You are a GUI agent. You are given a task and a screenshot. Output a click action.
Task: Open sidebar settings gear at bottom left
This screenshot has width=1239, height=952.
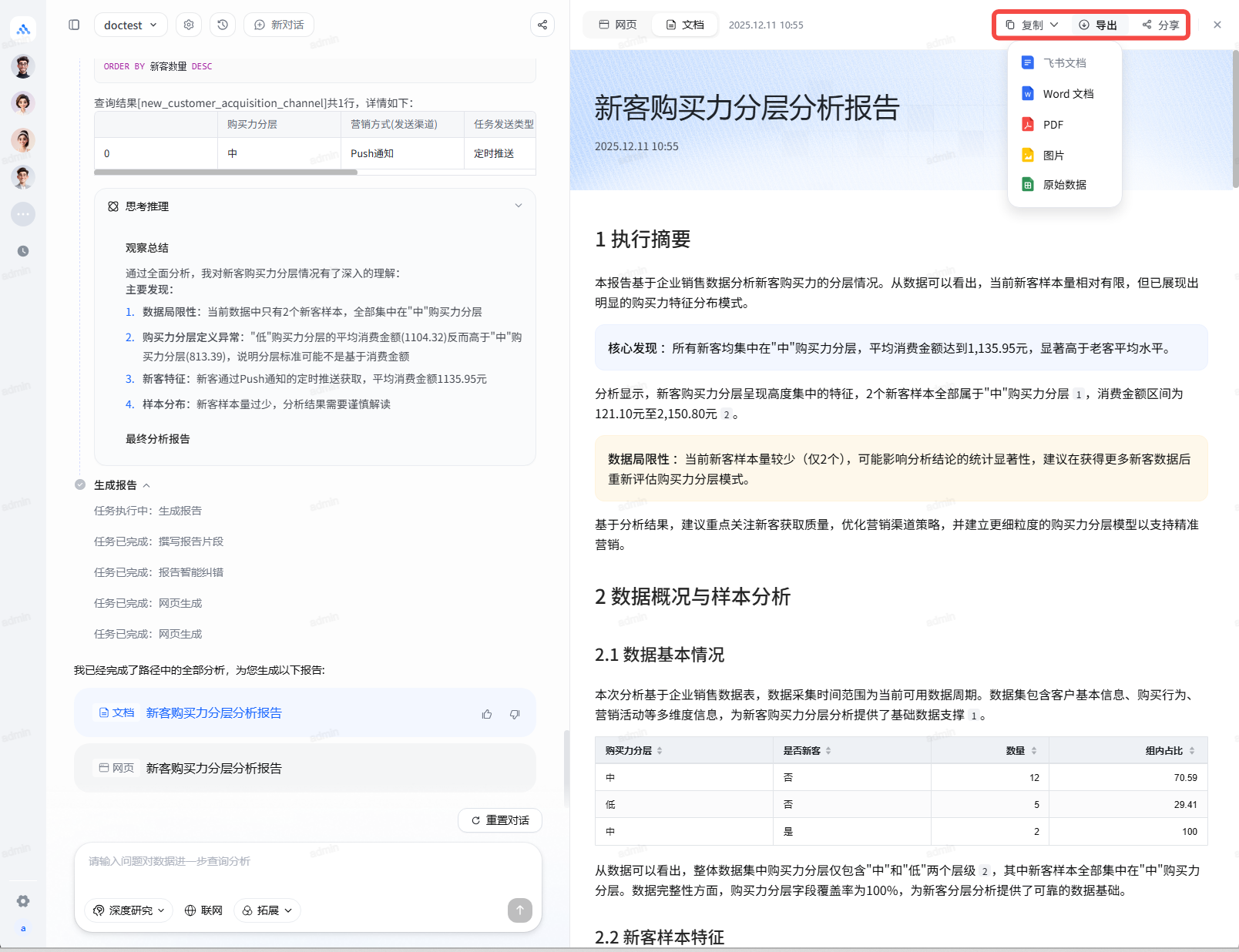coord(23,901)
